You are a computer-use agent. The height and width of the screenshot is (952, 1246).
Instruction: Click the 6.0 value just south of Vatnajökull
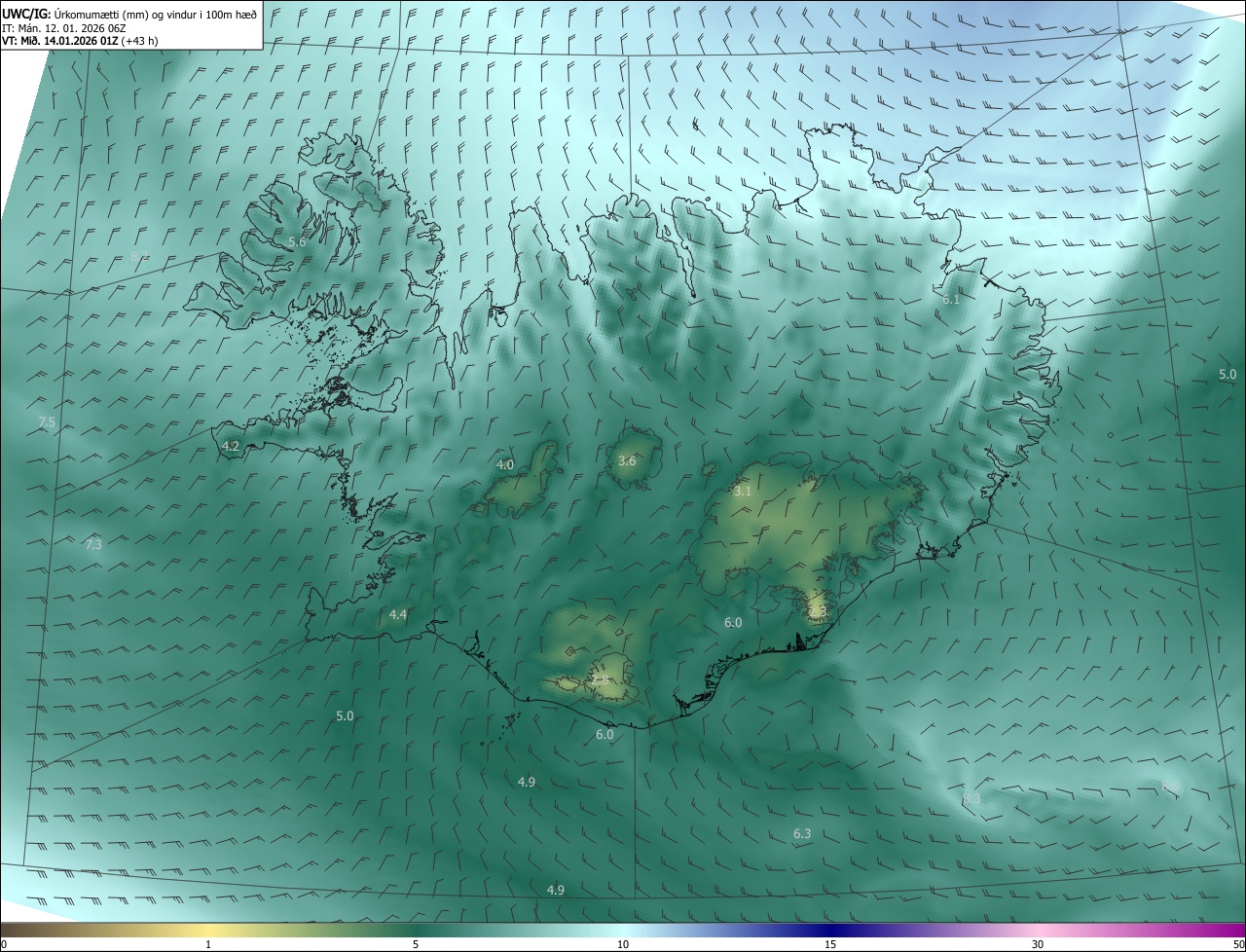[x=733, y=623]
